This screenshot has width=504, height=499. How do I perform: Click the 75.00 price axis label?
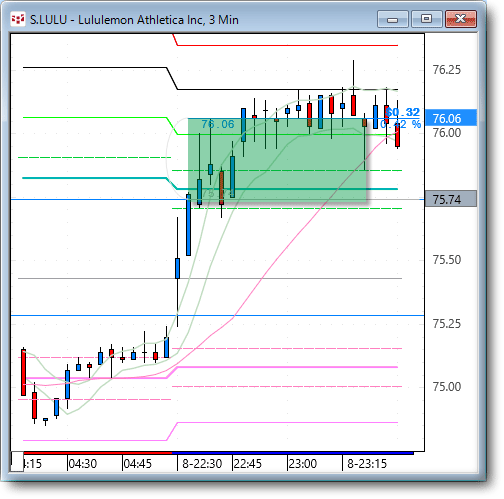coord(447,387)
